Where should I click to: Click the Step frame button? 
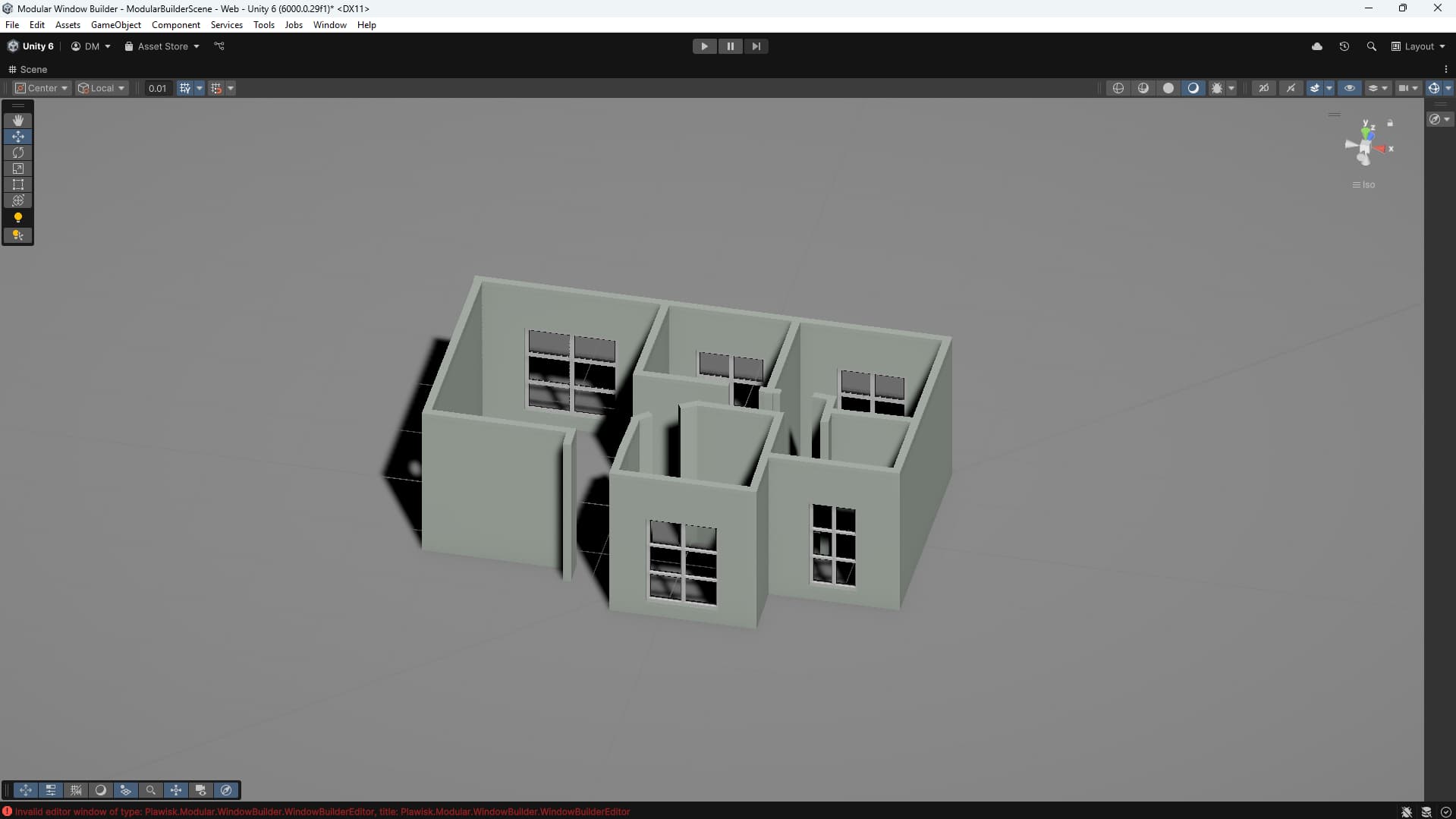pos(756,46)
